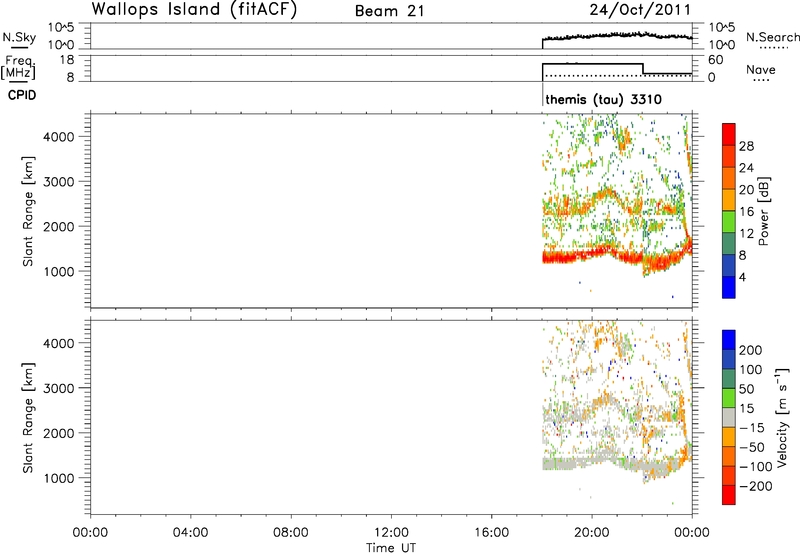Click the "Nave" legend label

[x=760, y=69]
